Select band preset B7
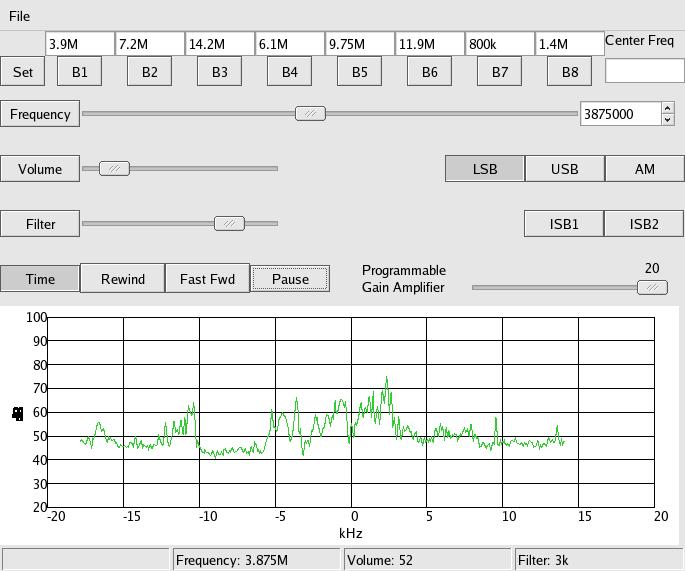Screen dimensions: 685x571 [x=499, y=71]
